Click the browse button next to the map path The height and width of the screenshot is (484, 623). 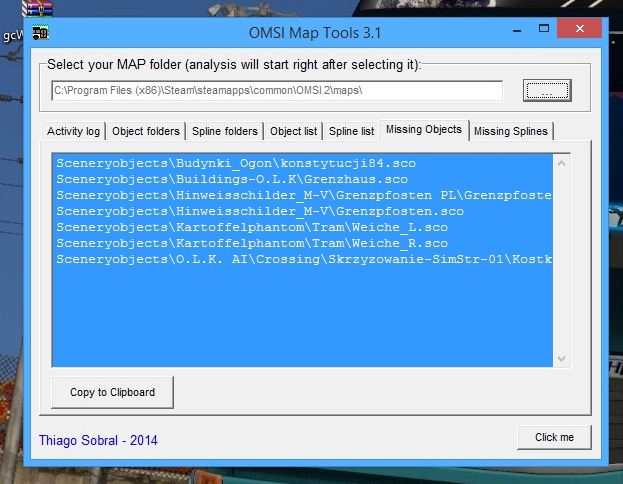point(546,91)
